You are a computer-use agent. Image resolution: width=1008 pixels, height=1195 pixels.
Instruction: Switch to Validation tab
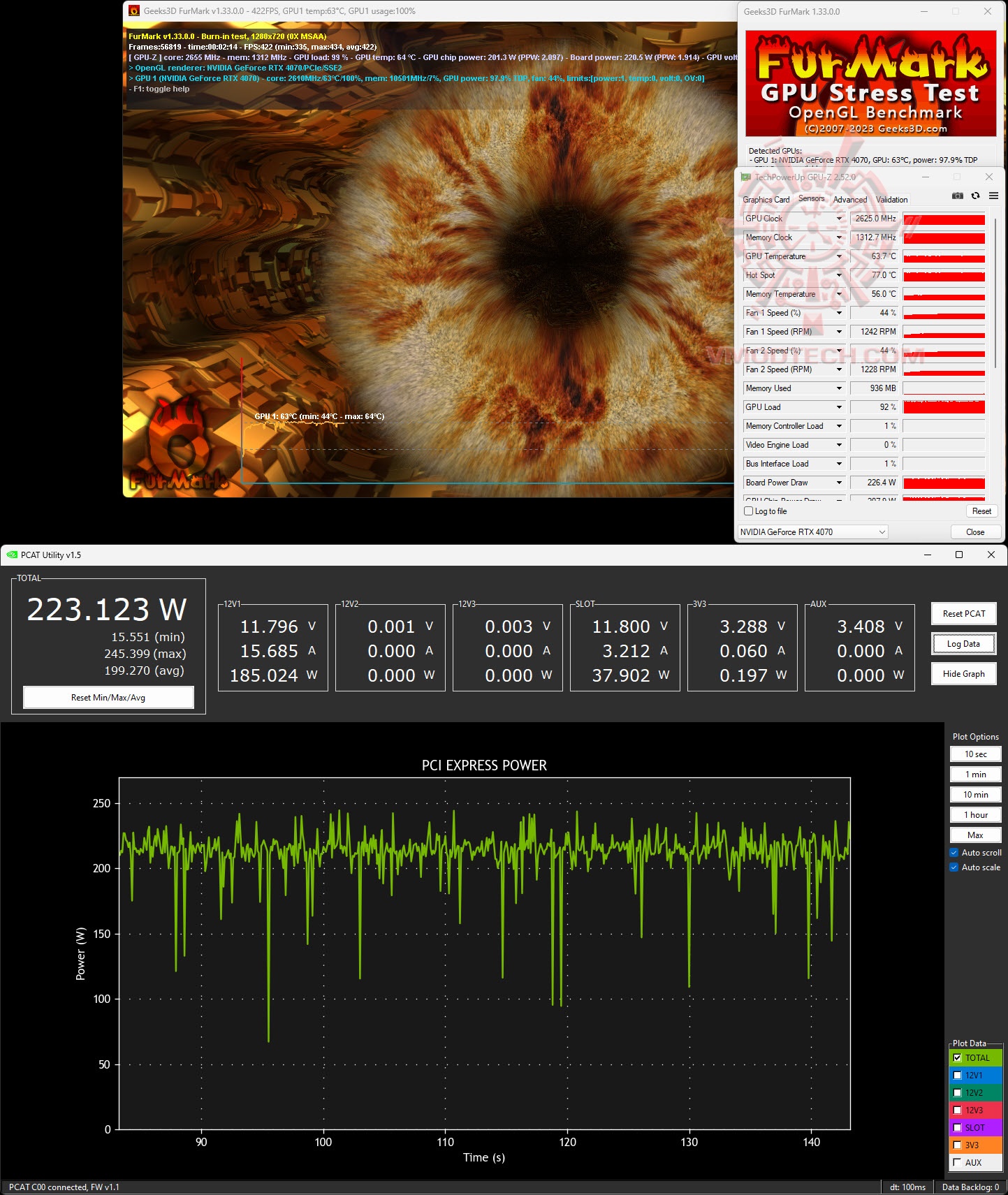[x=891, y=200]
